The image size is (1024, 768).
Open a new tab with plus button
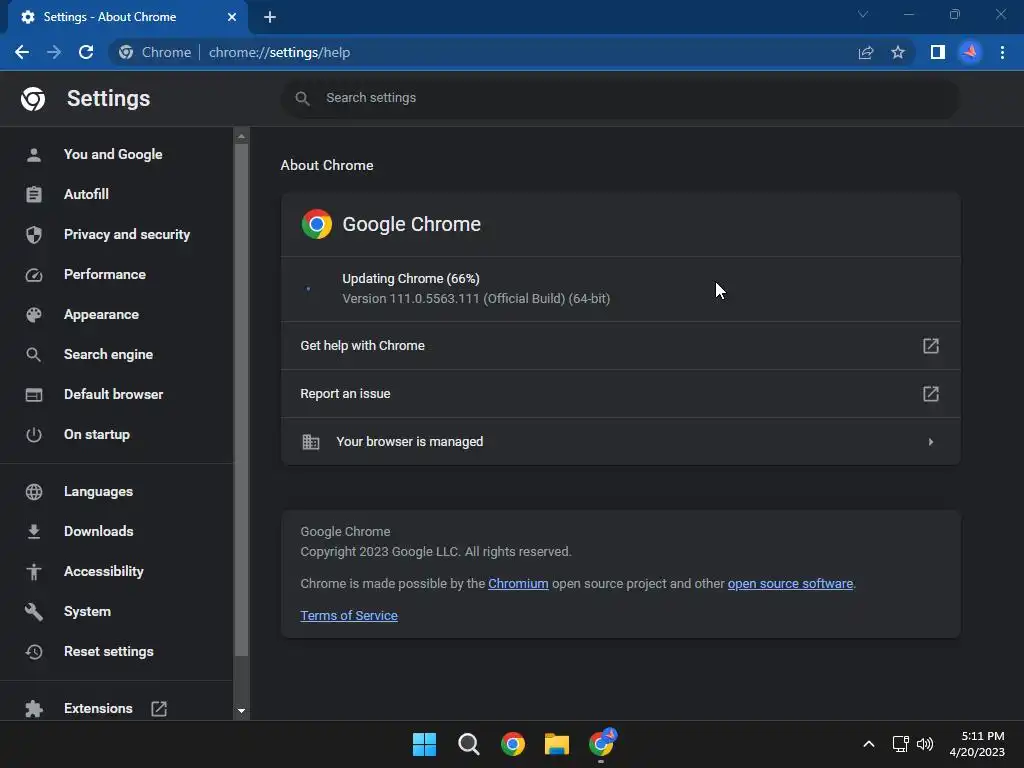(x=270, y=17)
